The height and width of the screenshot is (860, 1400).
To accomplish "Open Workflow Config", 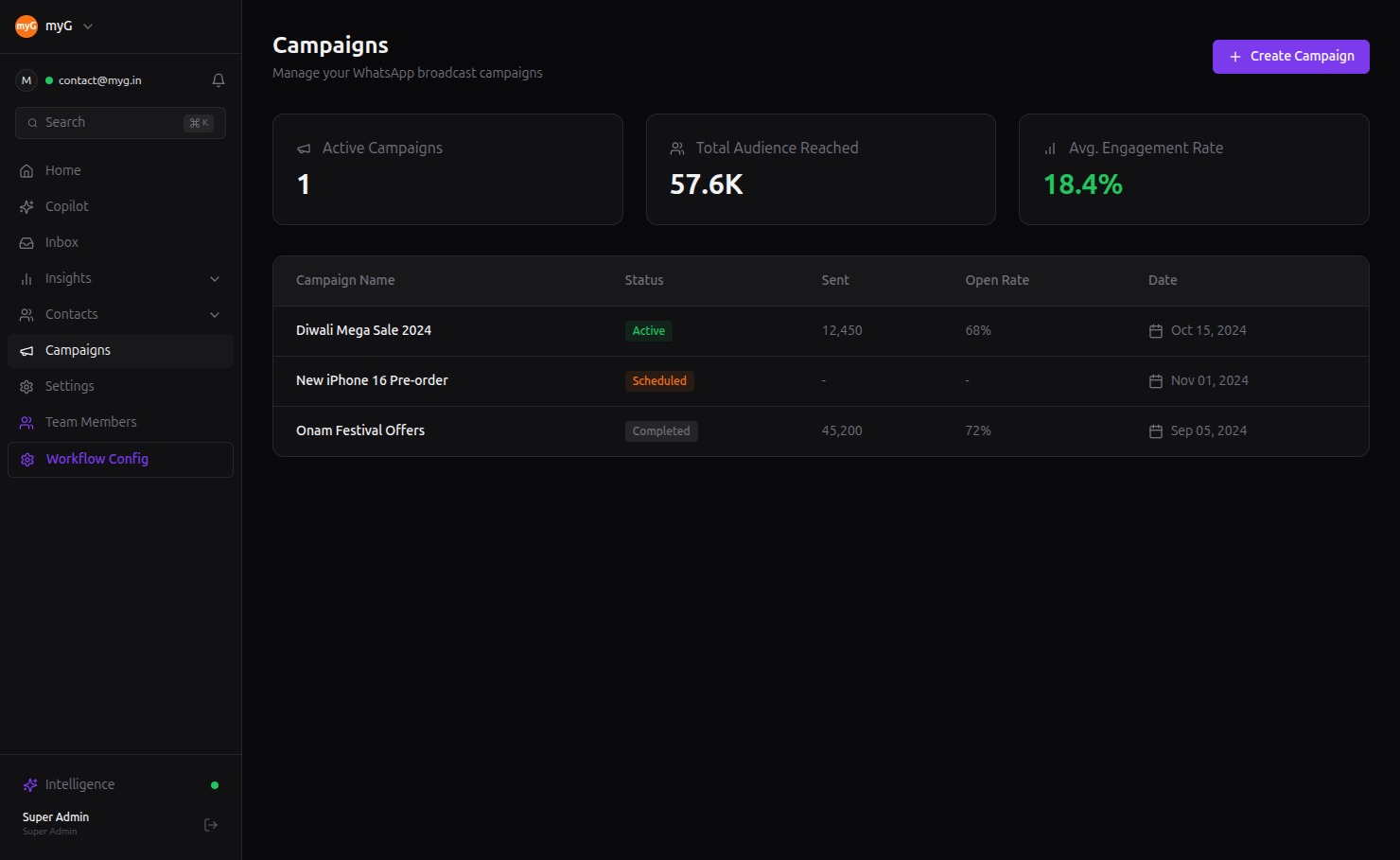I will click(x=120, y=460).
